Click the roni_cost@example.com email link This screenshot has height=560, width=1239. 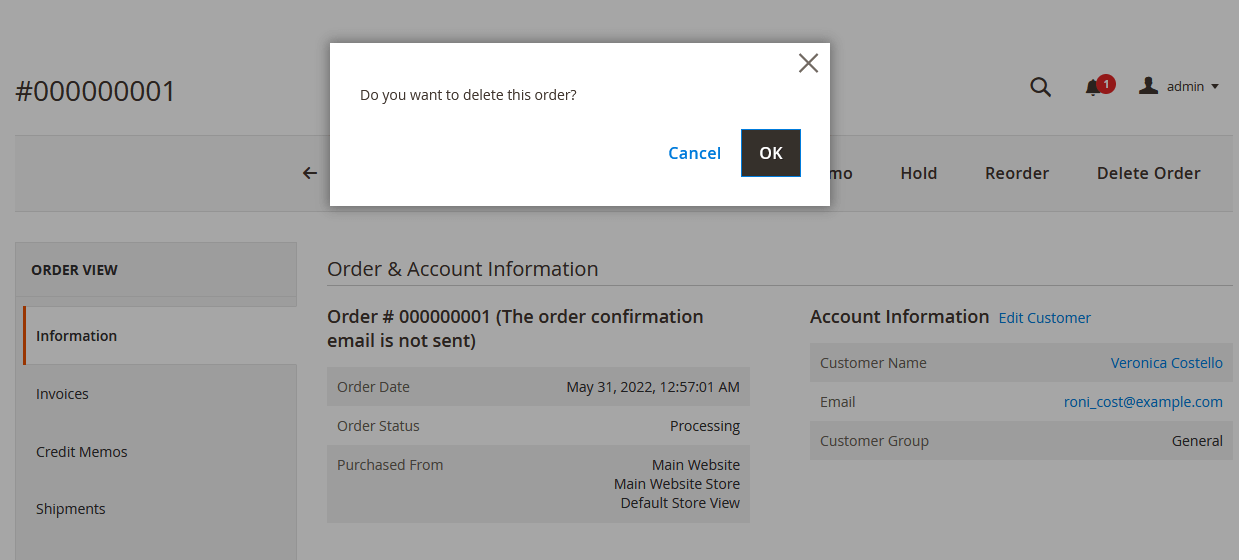(x=1143, y=402)
